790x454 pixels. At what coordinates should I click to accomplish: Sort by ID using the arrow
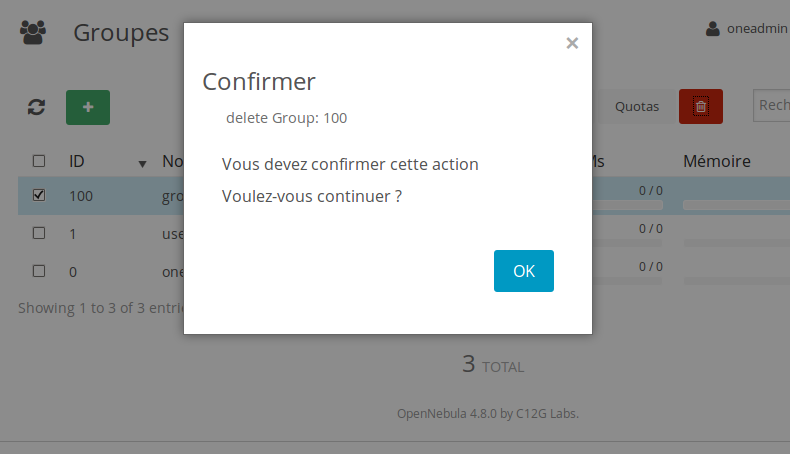143,164
